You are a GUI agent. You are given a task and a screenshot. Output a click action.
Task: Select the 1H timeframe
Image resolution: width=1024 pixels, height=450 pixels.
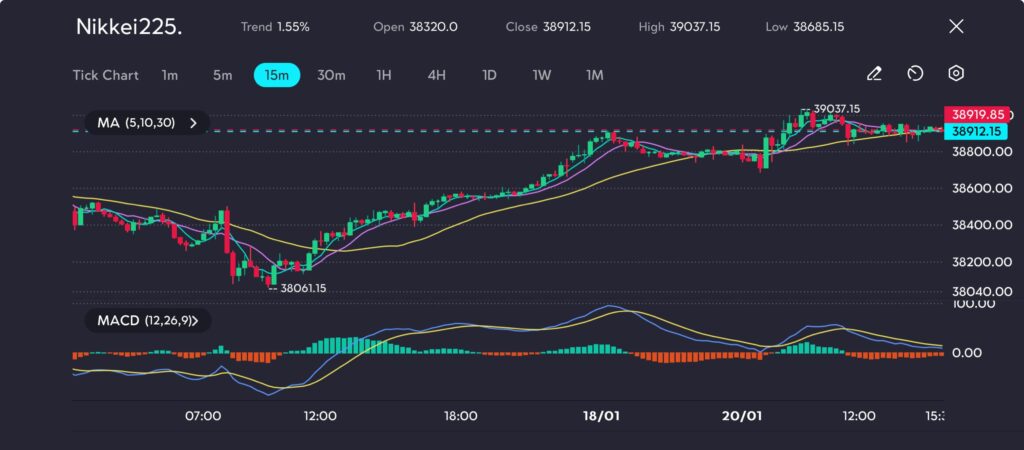pyautogui.click(x=384, y=75)
